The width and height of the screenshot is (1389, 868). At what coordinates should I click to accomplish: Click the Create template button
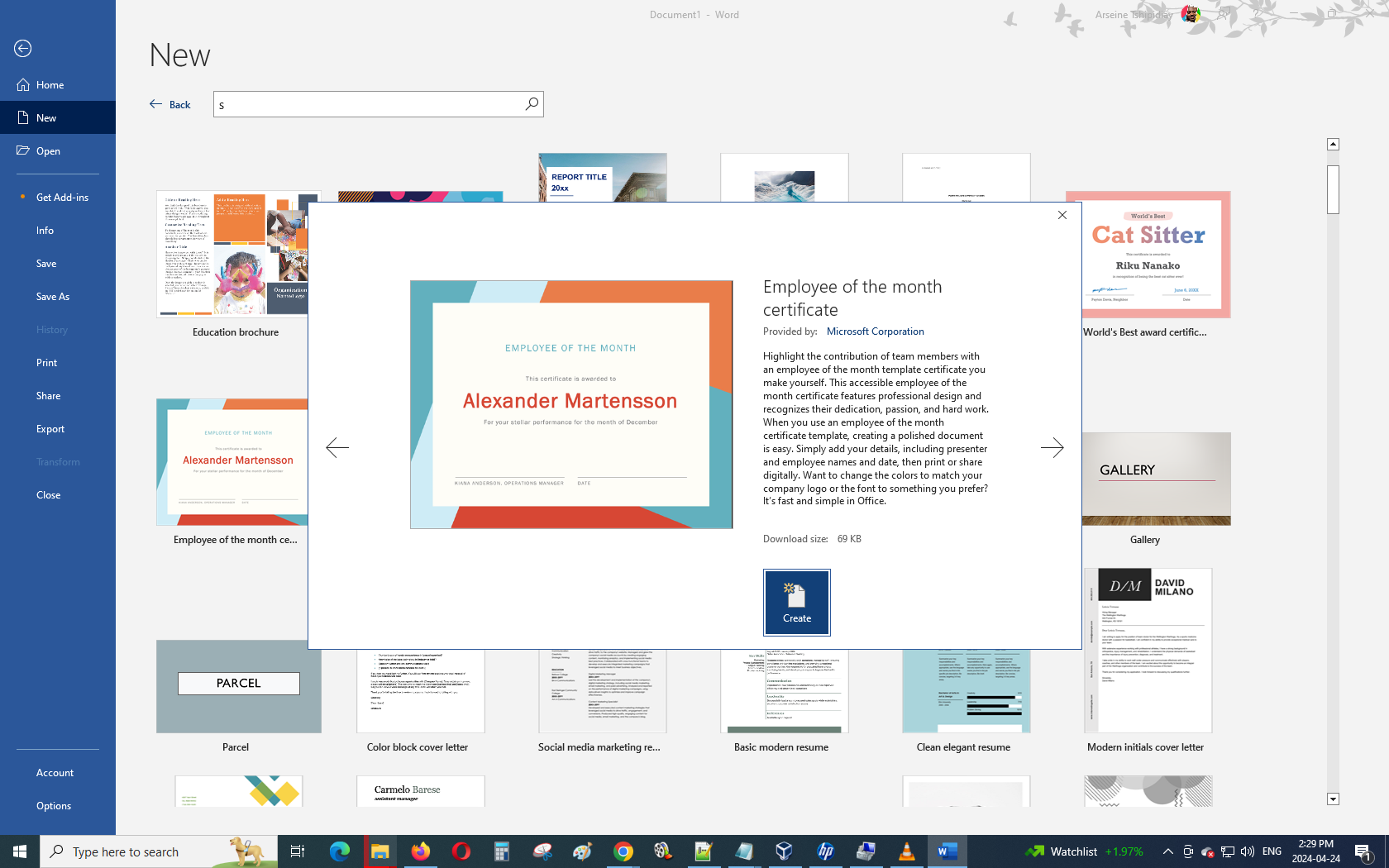tap(796, 602)
